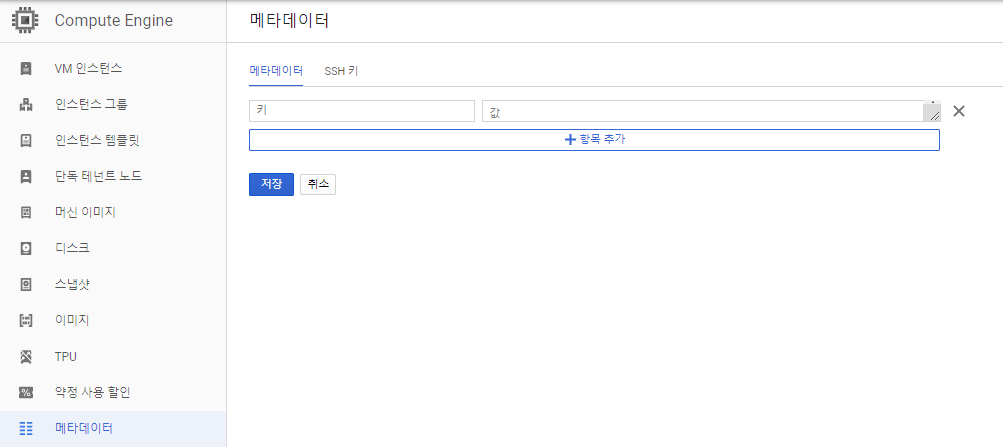Image resolution: width=1003 pixels, height=447 pixels.
Task: Click the 이미지 sidebar icon
Action: [26, 320]
